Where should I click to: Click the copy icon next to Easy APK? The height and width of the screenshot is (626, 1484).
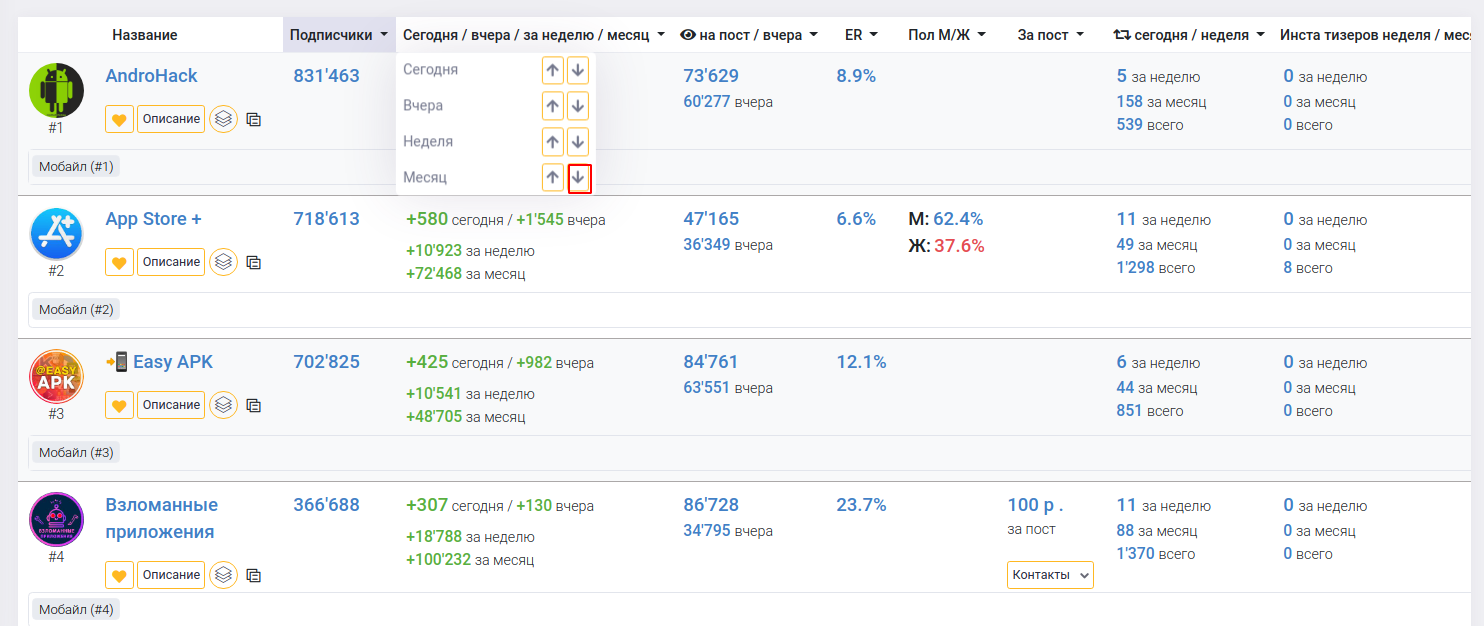point(254,405)
